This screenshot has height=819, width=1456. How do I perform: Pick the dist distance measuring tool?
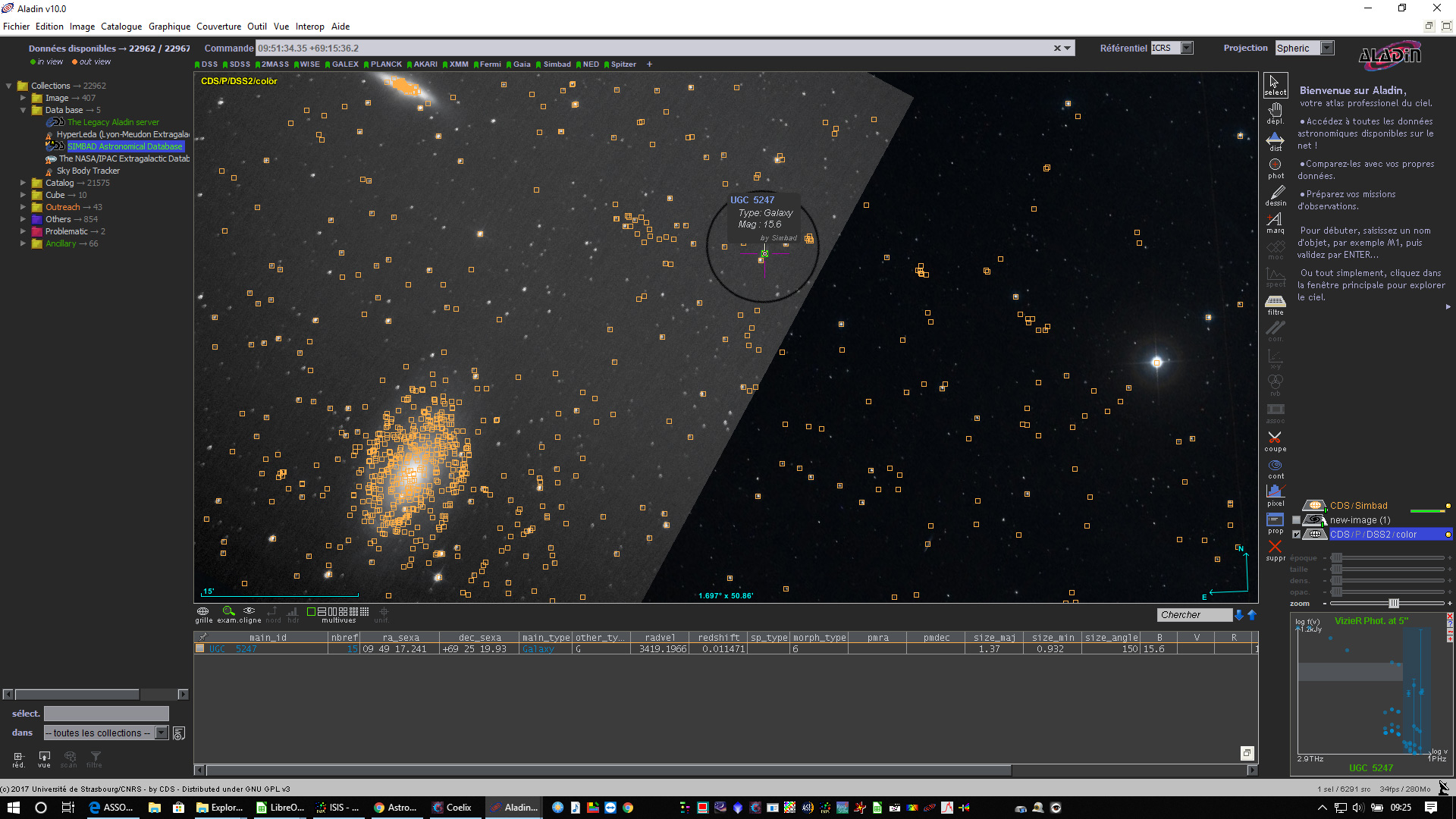click(1275, 141)
